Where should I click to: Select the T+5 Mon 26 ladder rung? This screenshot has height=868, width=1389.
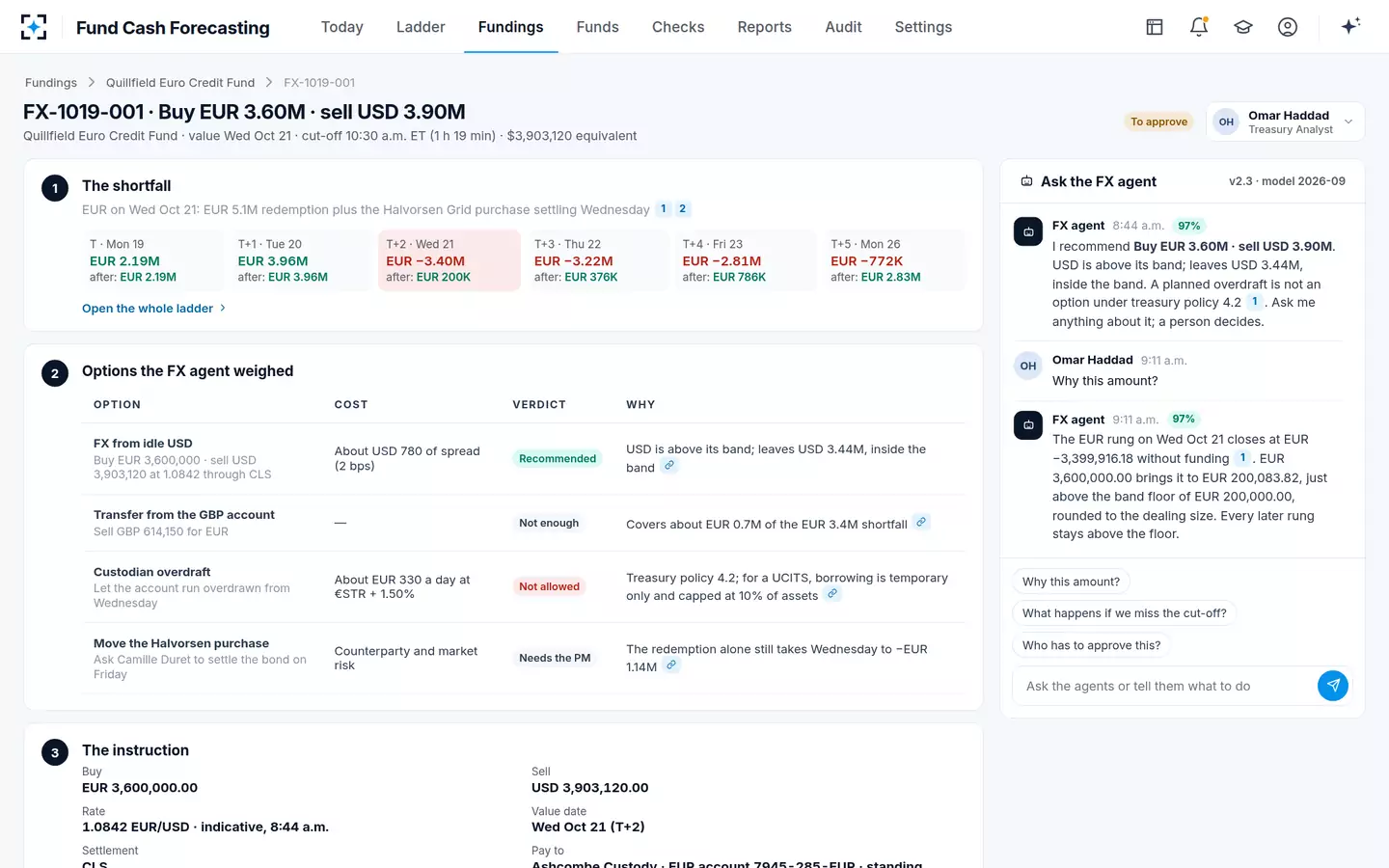click(894, 260)
